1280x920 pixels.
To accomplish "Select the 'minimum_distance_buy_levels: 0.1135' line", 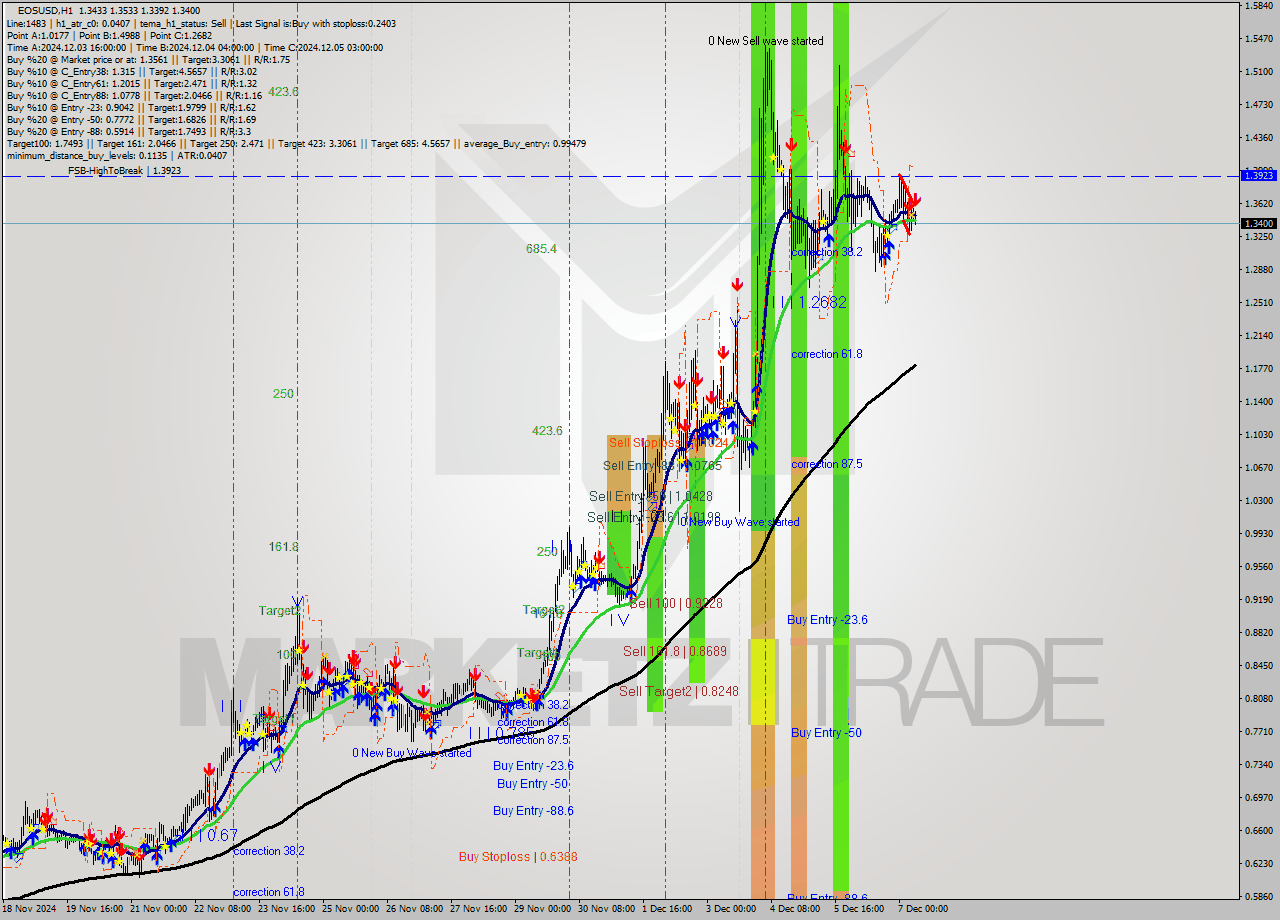I will [116, 155].
